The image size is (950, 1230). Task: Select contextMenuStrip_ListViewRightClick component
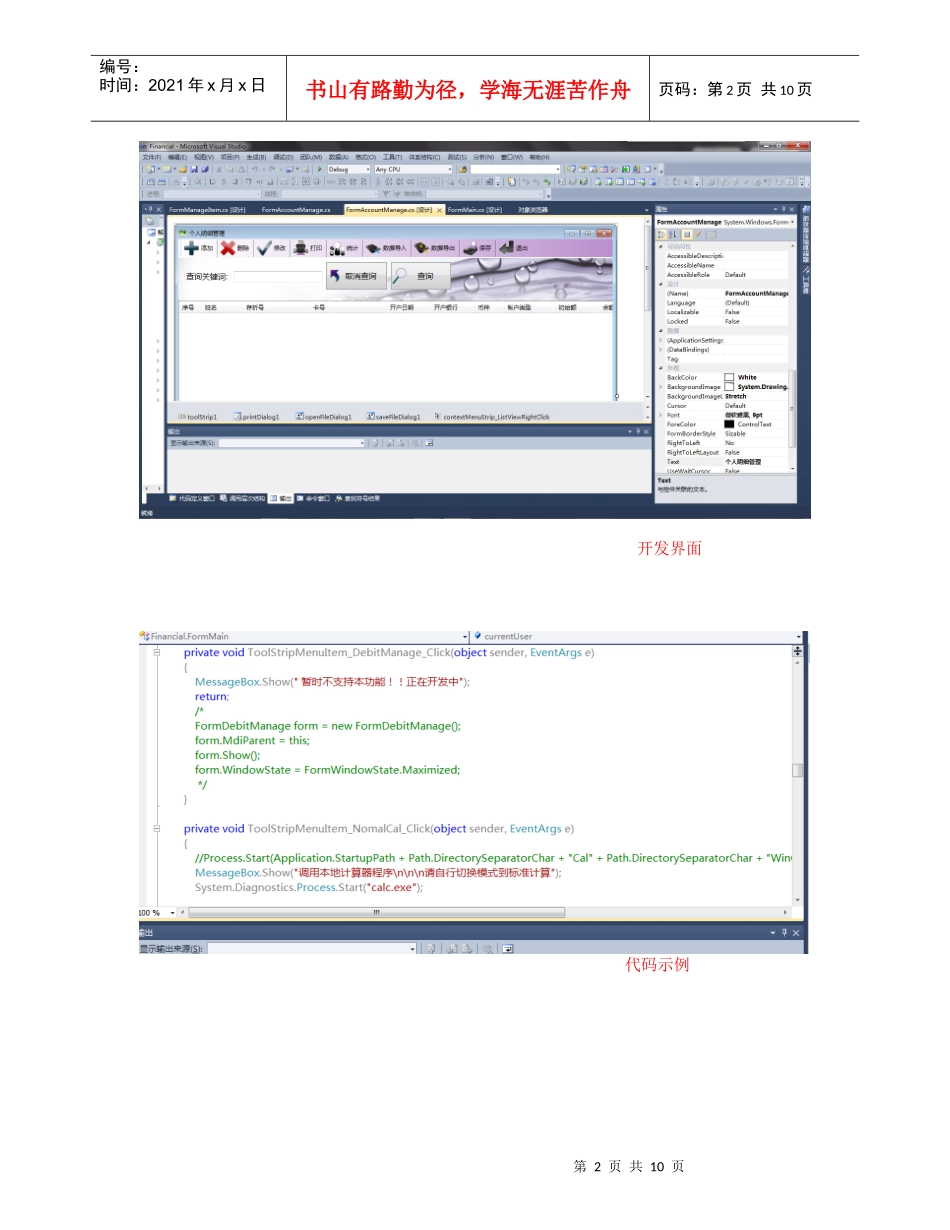(492, 416)
